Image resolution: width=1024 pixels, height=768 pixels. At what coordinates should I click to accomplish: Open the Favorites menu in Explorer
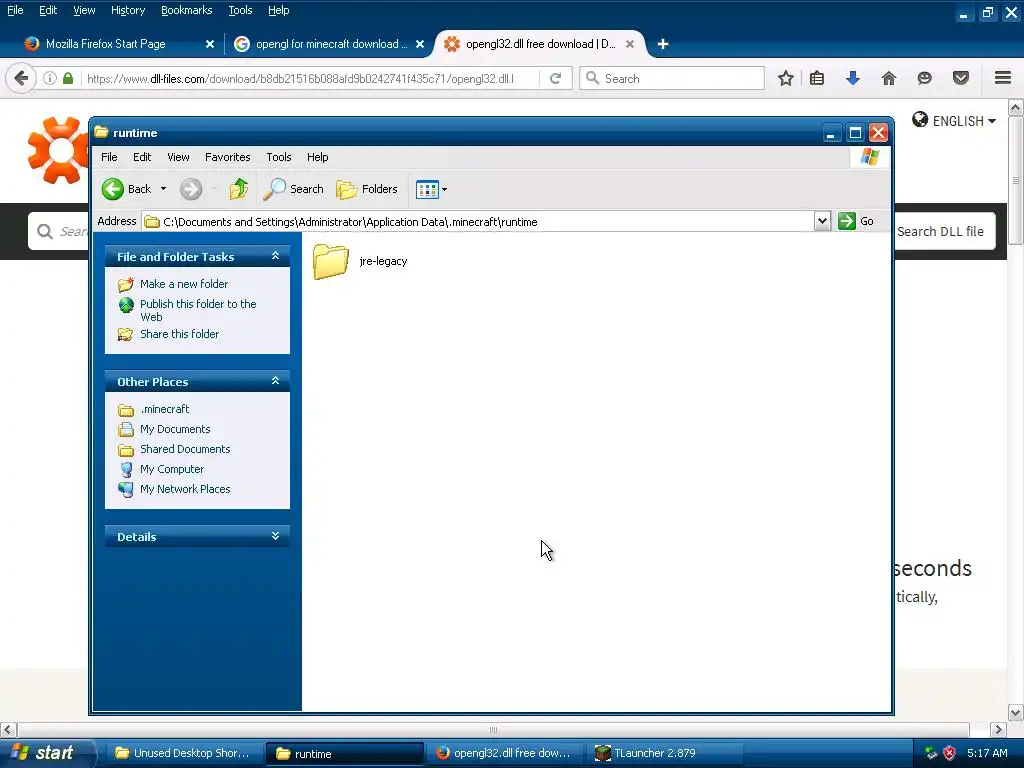point(227,157)
